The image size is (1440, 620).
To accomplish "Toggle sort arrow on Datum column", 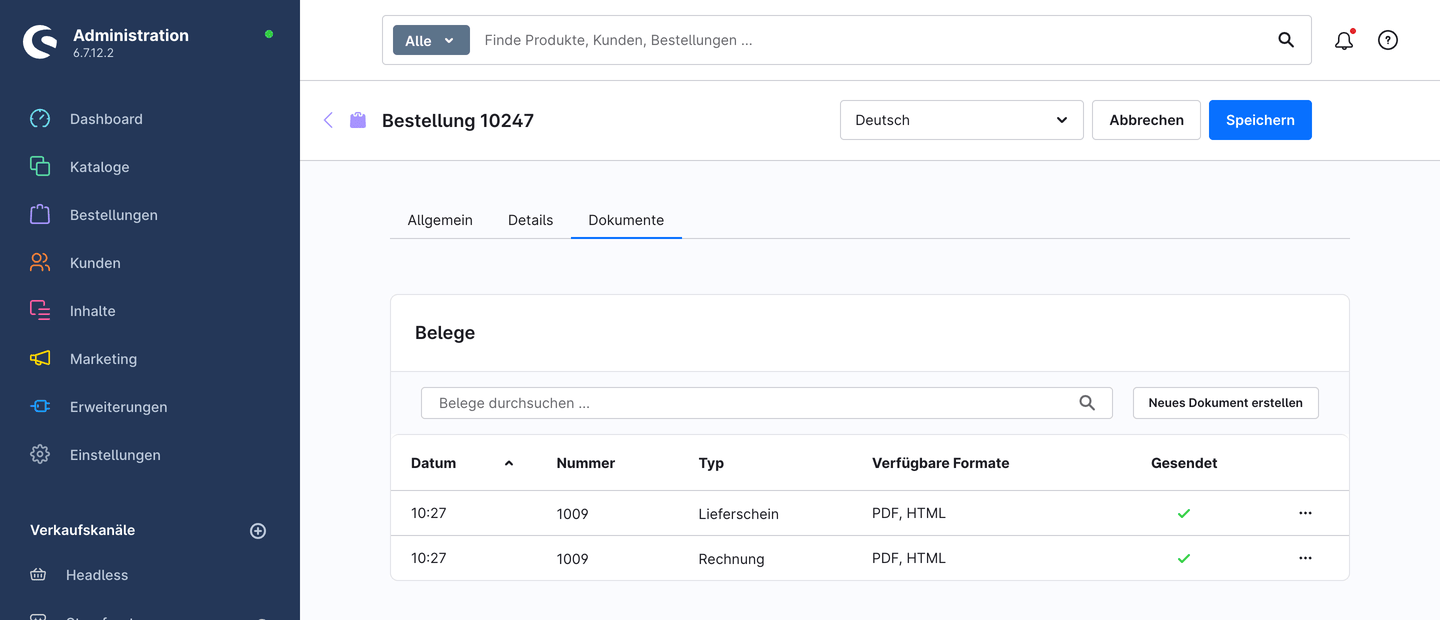I will point(509,463).
